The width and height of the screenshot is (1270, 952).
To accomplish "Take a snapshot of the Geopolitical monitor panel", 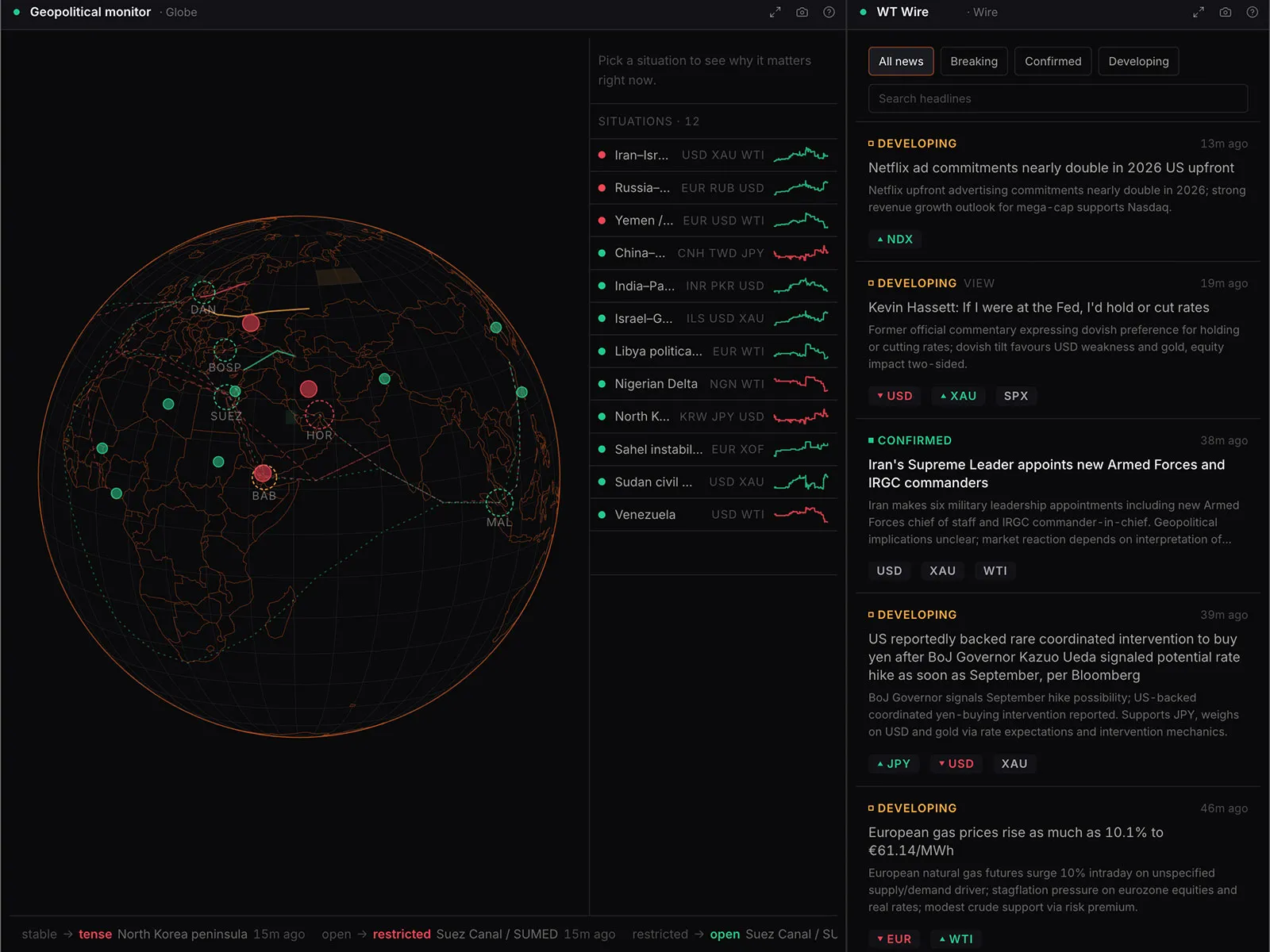I will [x=802, y=12].
